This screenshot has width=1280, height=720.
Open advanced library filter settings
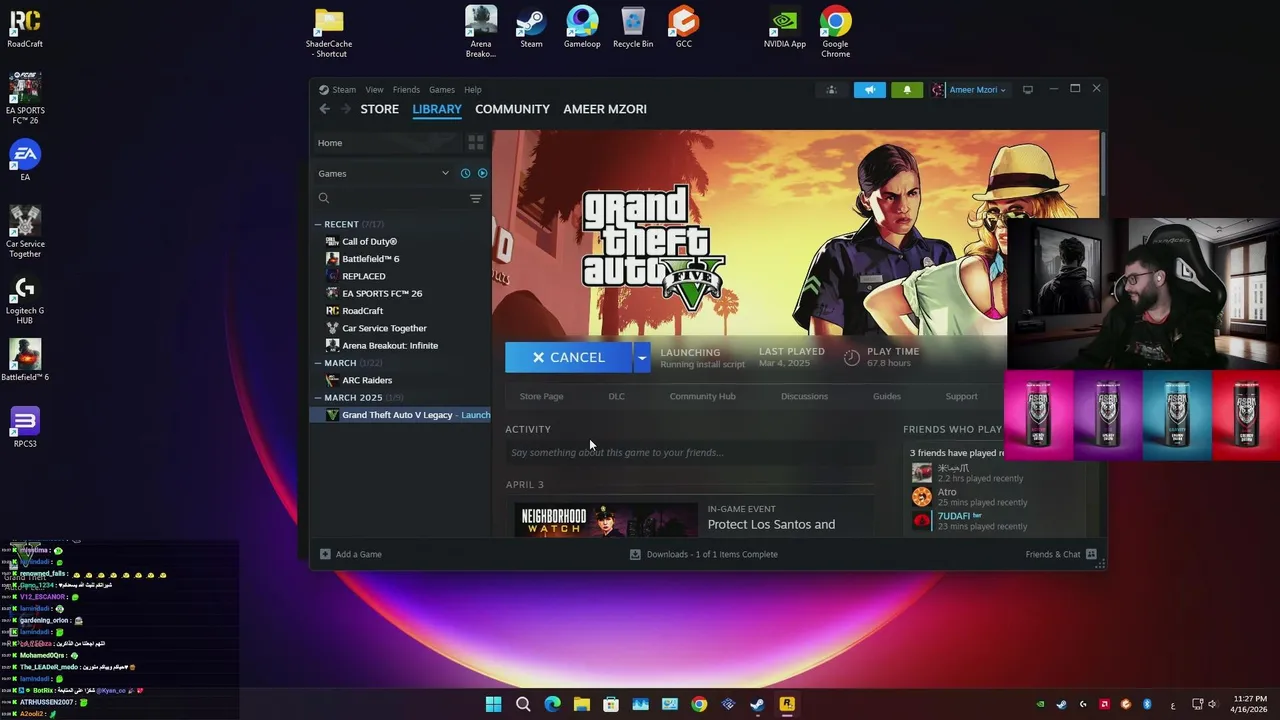[x=476, y=199]
